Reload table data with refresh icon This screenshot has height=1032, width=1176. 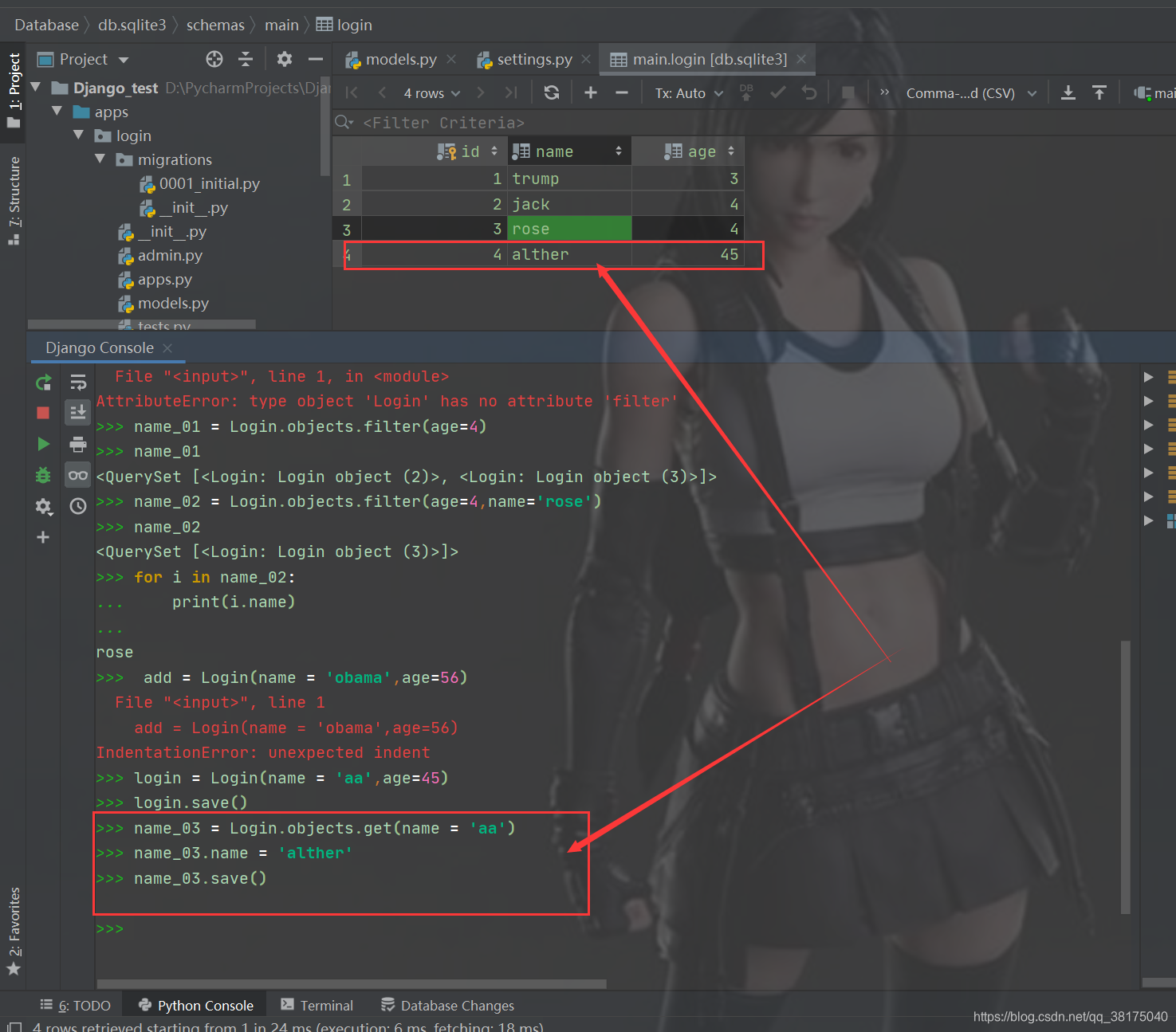(551, 93)
